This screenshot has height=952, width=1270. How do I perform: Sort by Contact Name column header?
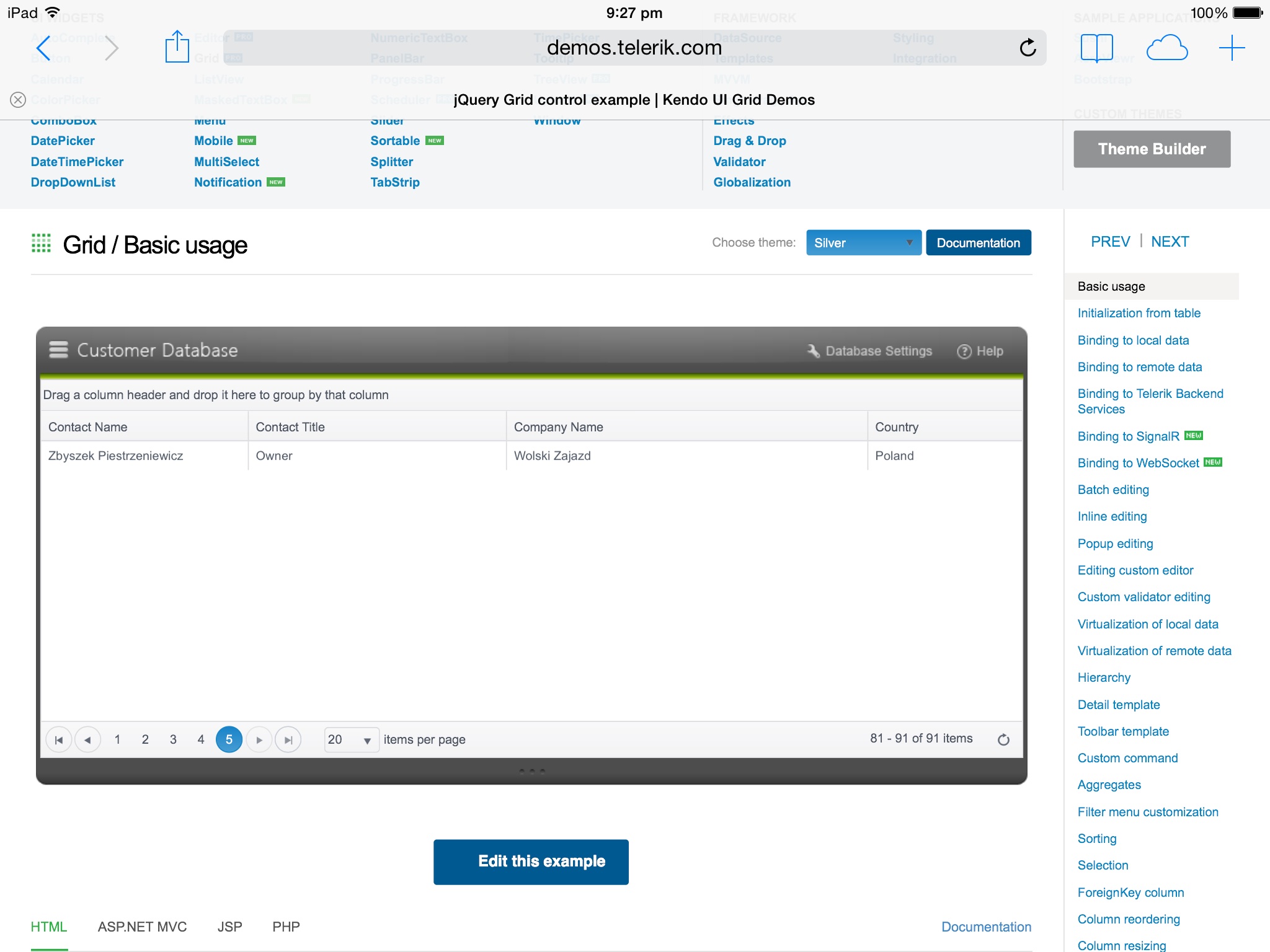coord(144,426)
